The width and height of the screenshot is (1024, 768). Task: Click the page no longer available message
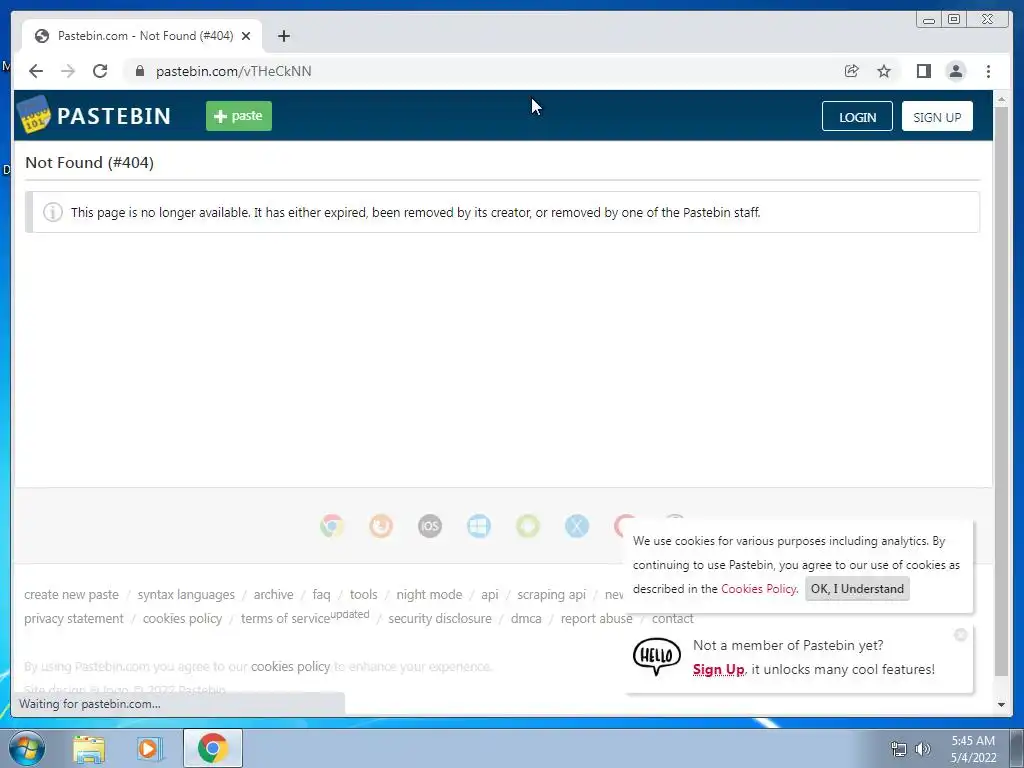point(415,212)
